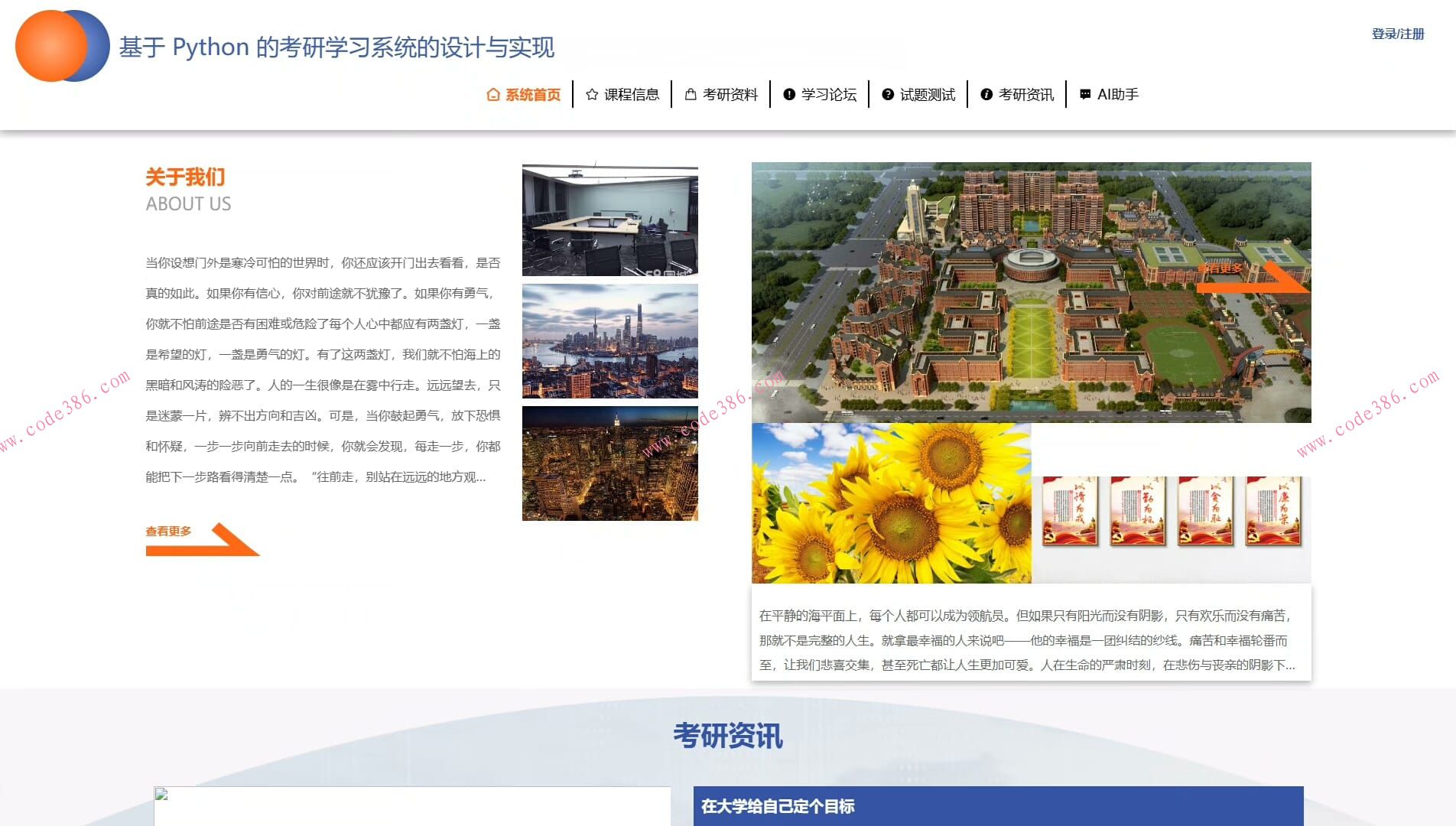Click the 考研资讯 section heading
This screenshot has width=1456, height=826.
click(x=728, y=736)
